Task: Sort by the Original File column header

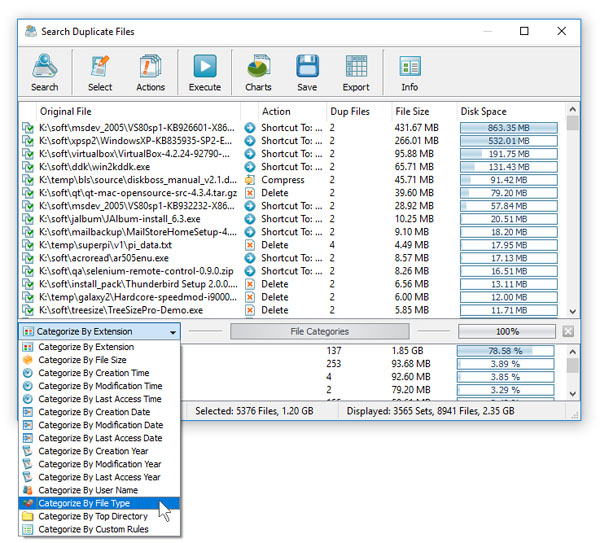Action: (138, 111)
